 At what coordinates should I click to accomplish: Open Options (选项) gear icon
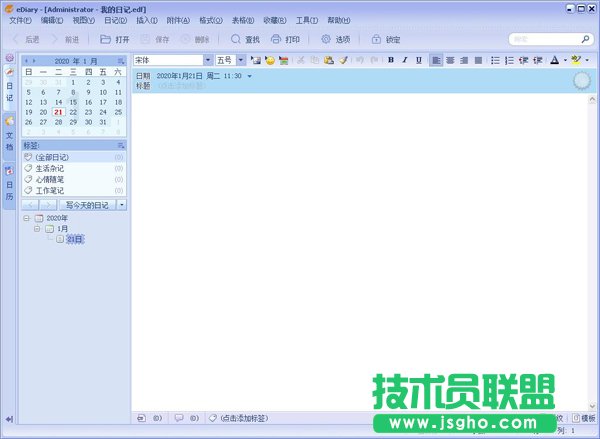pos(327,40)
